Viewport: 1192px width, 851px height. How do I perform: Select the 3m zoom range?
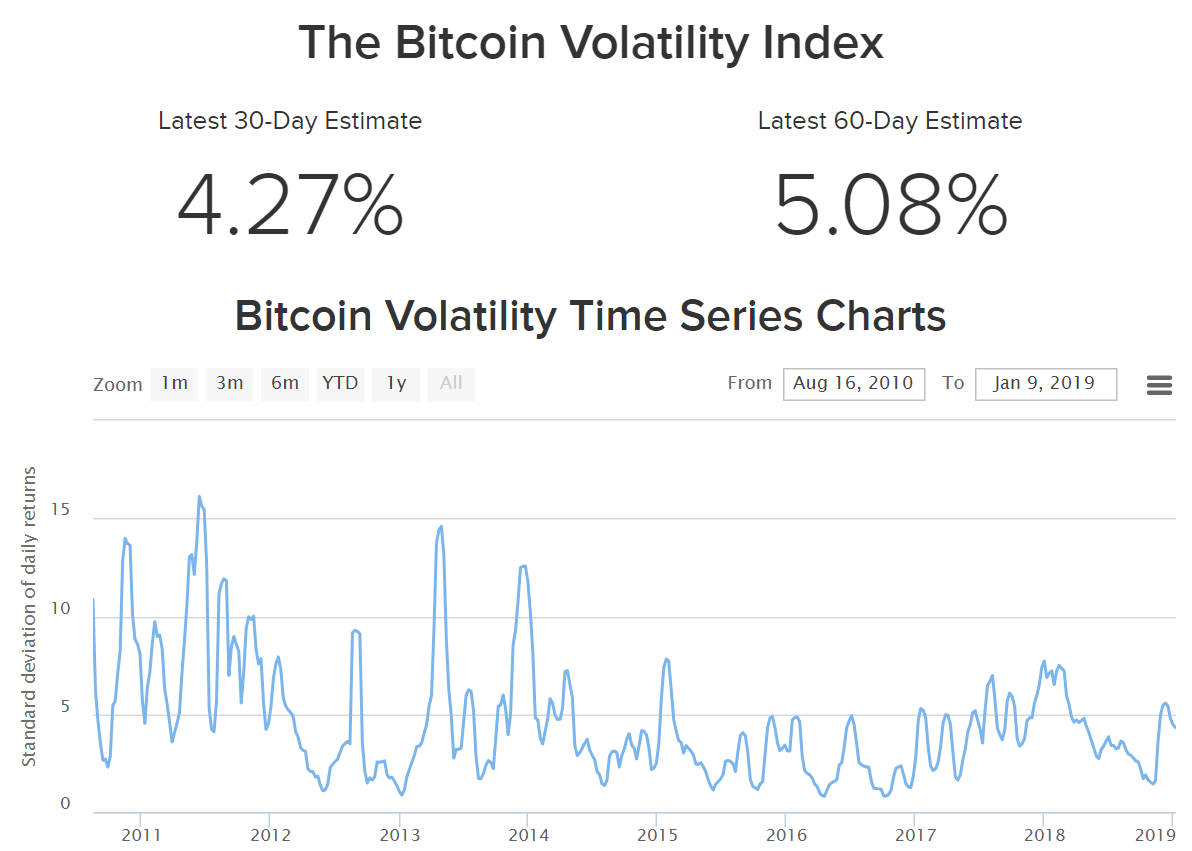(230, 383)
